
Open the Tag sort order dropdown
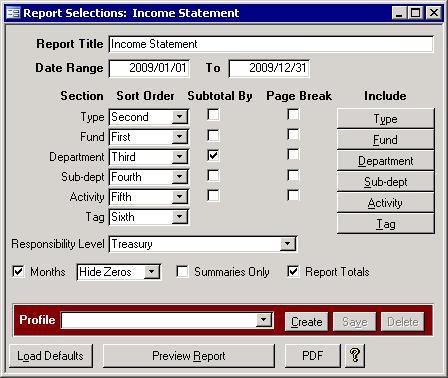pyautogui.click(x=180, y=217)
